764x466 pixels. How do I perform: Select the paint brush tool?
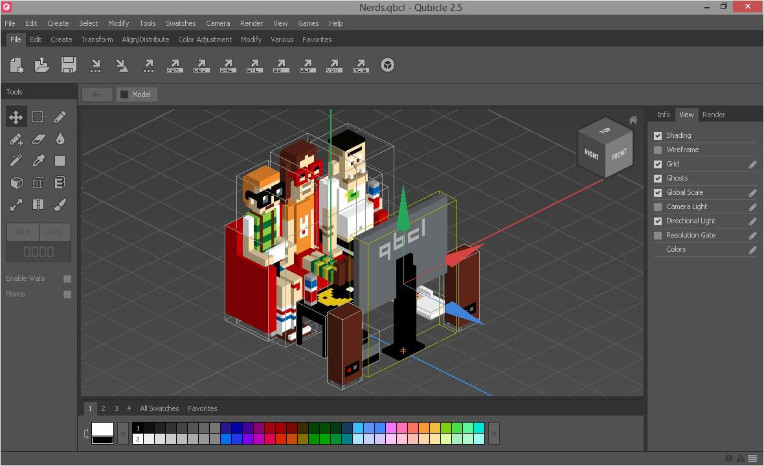click(x=60, y=205)
